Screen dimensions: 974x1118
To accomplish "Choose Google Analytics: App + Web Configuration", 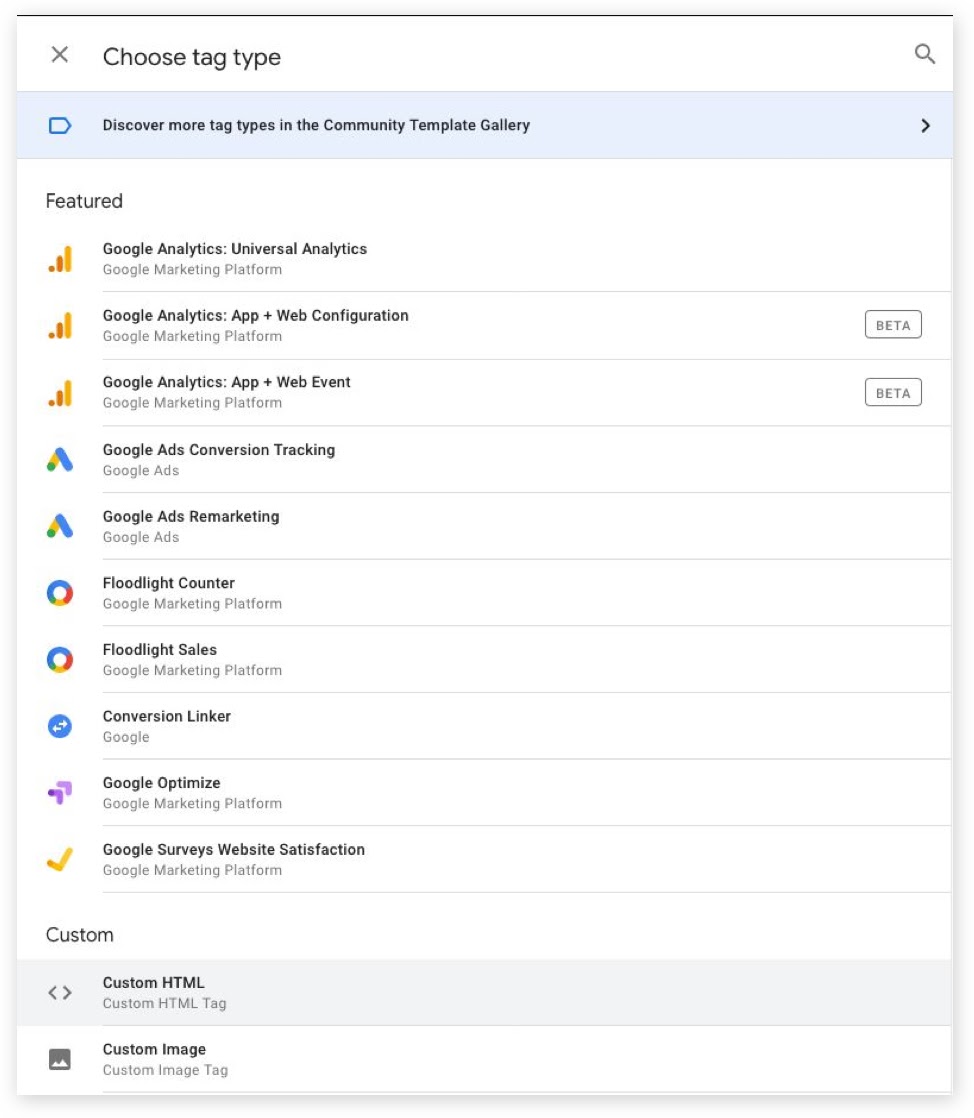I will (x=485, y=326).
